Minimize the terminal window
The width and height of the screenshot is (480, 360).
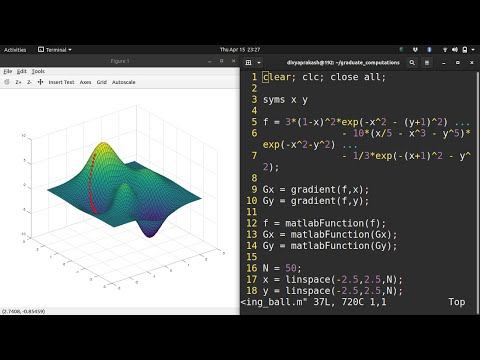click(444, 63)
